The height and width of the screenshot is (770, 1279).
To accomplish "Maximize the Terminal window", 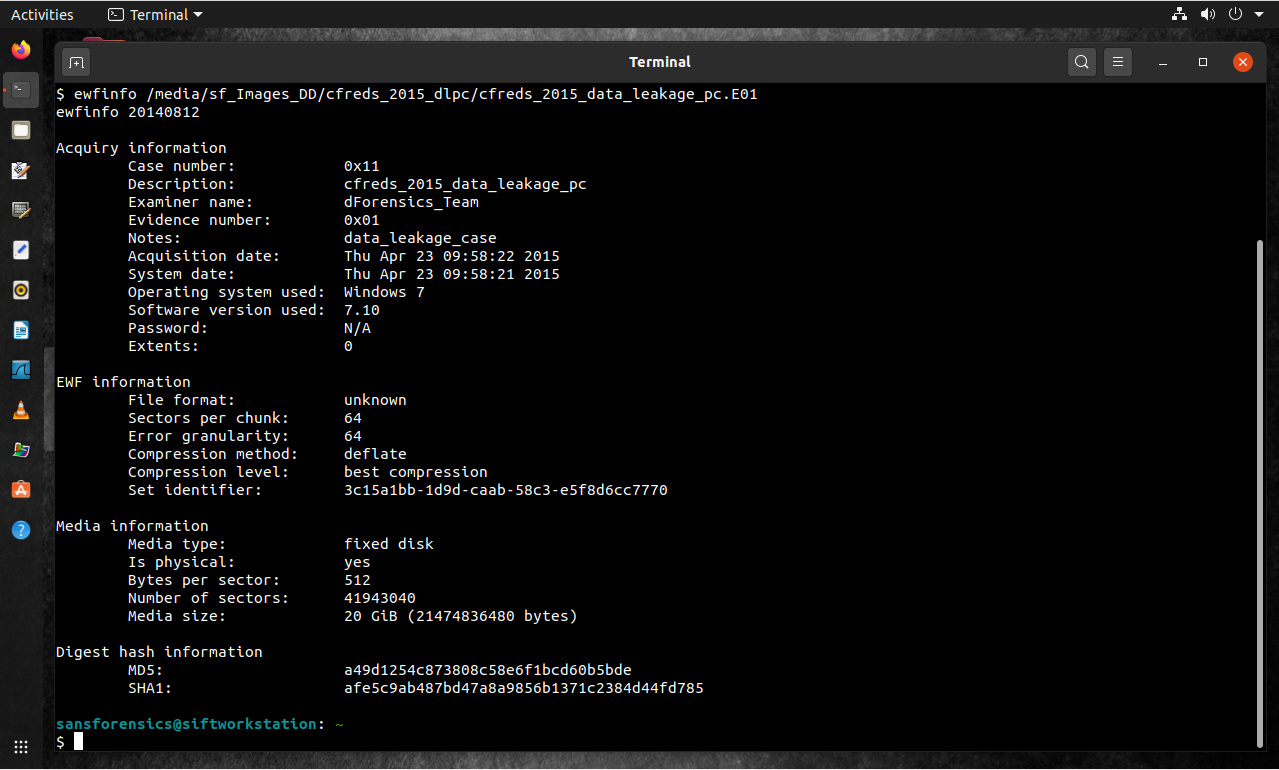I will click(x=1203, y=62).
